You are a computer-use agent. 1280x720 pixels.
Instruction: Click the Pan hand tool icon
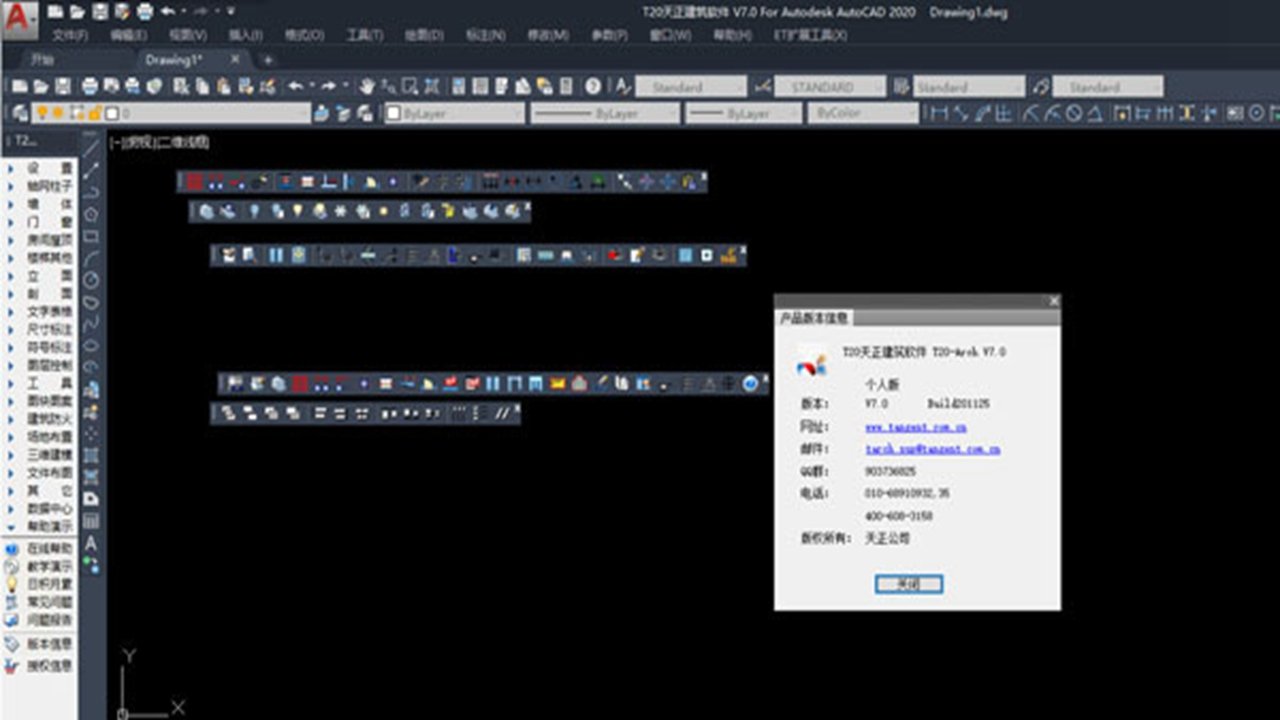[x=368, y=86]
